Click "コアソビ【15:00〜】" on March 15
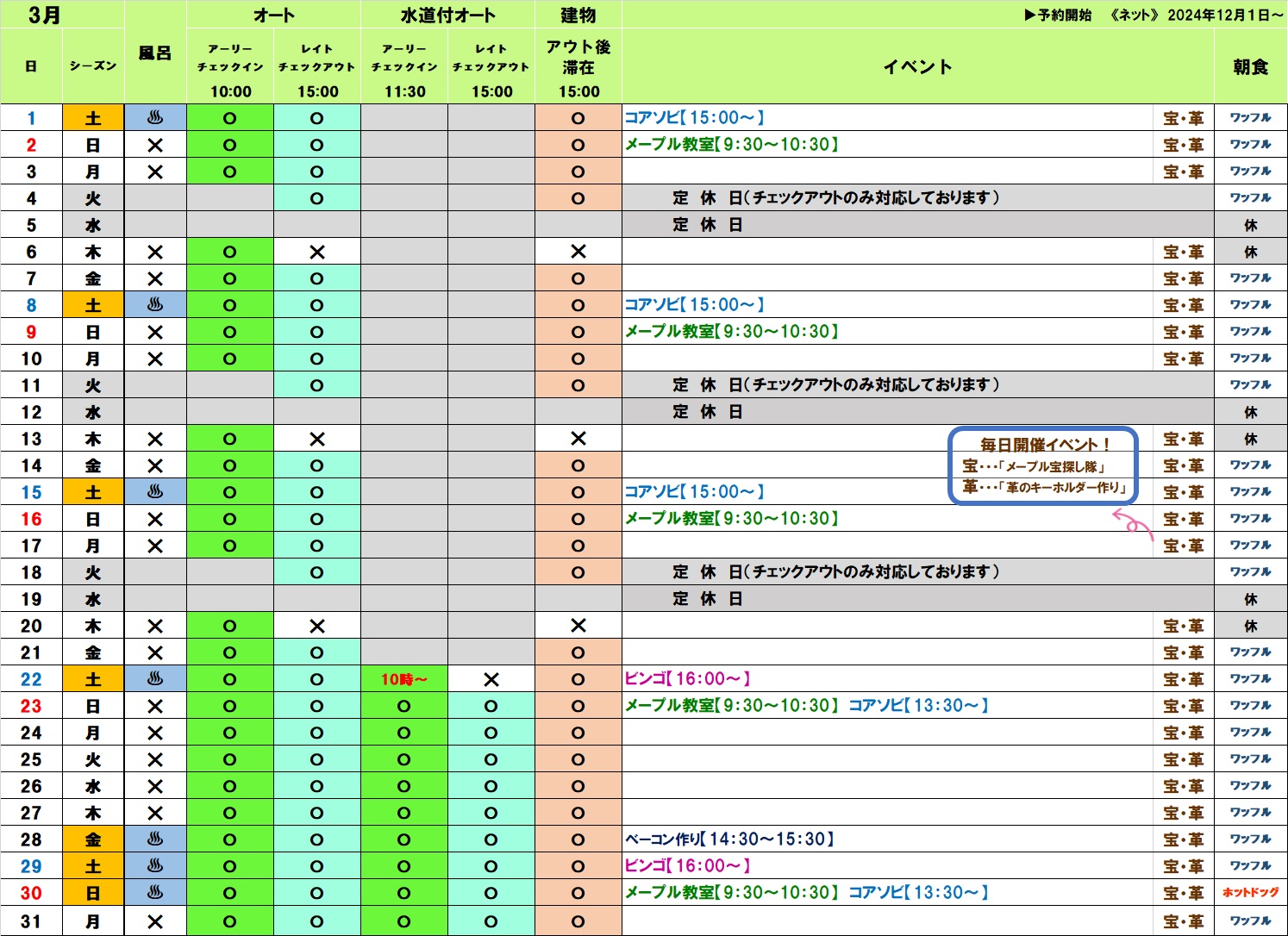This screenshot has height=936, width=1288. pyautogui.click(x=695, y=491)
